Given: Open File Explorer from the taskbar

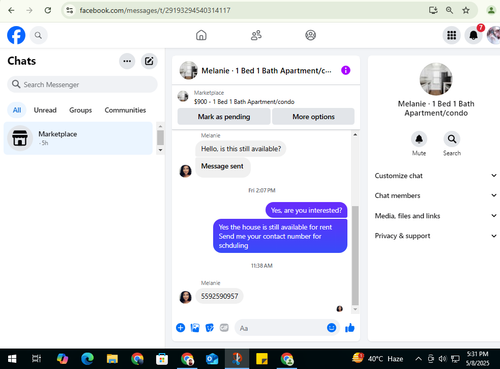Looking at the screenshot, I should 112,359.
